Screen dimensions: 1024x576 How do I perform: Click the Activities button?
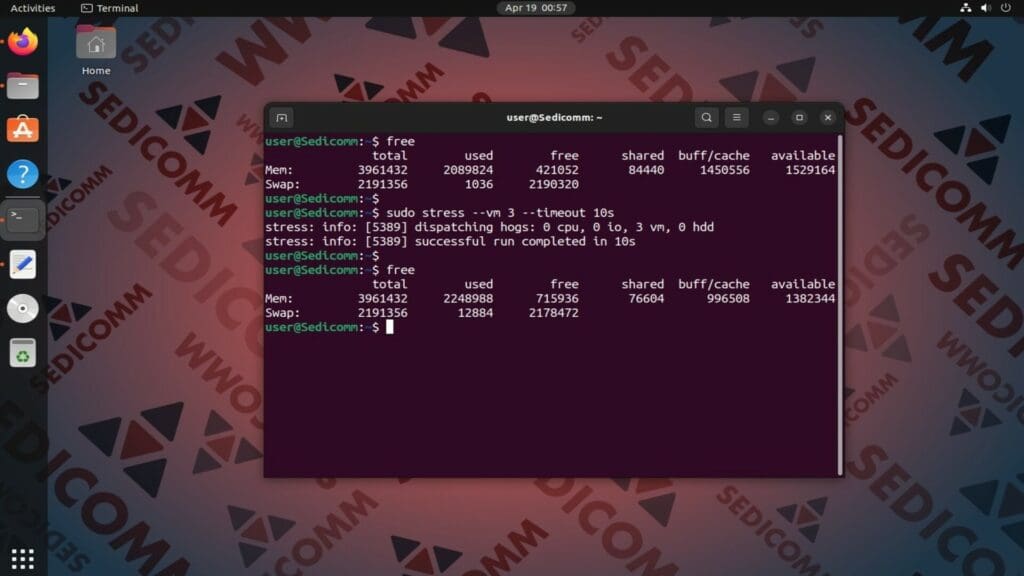pyautogui.click(x=33, y=8)
